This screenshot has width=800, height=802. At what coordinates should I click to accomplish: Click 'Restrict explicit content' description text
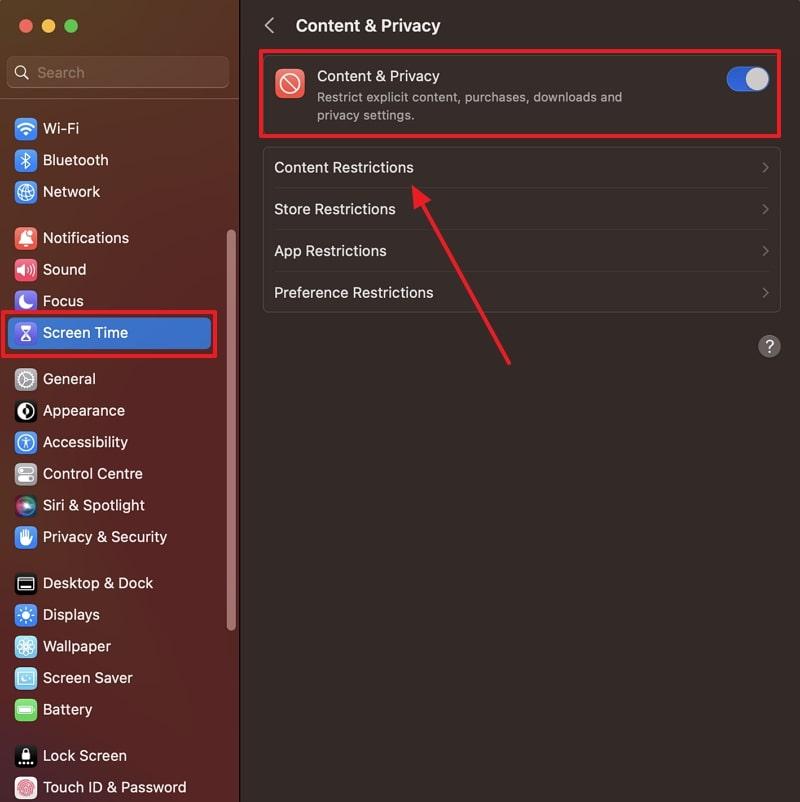click(469, 106)
